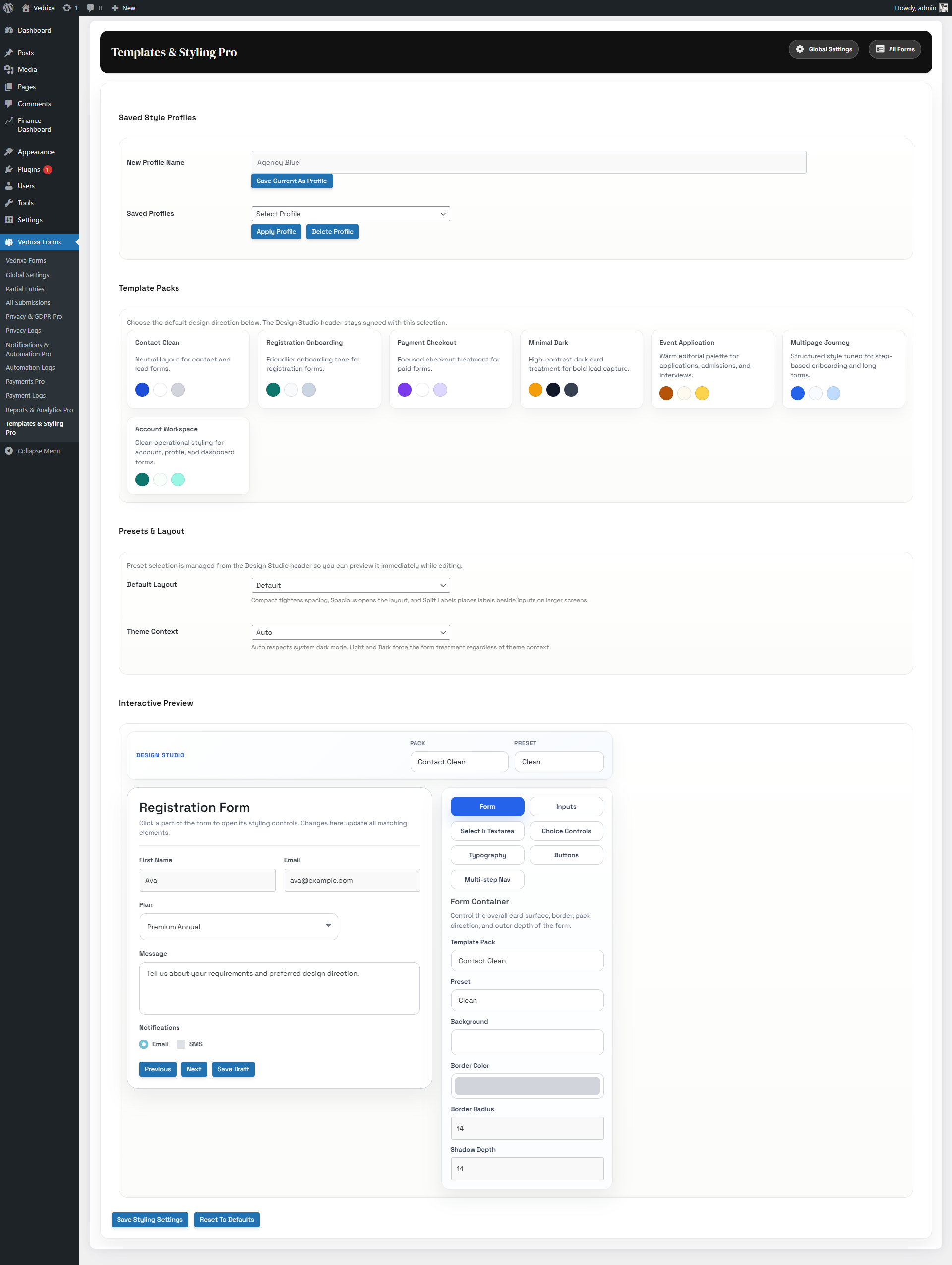Open the Vedrixa site home icon
This screenshot has height=1265, width=952.
click(x=26, y=8)
